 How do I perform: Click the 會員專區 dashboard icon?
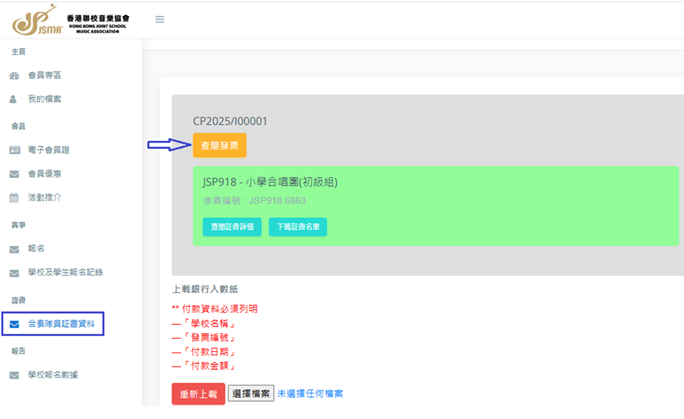[14, 76]
